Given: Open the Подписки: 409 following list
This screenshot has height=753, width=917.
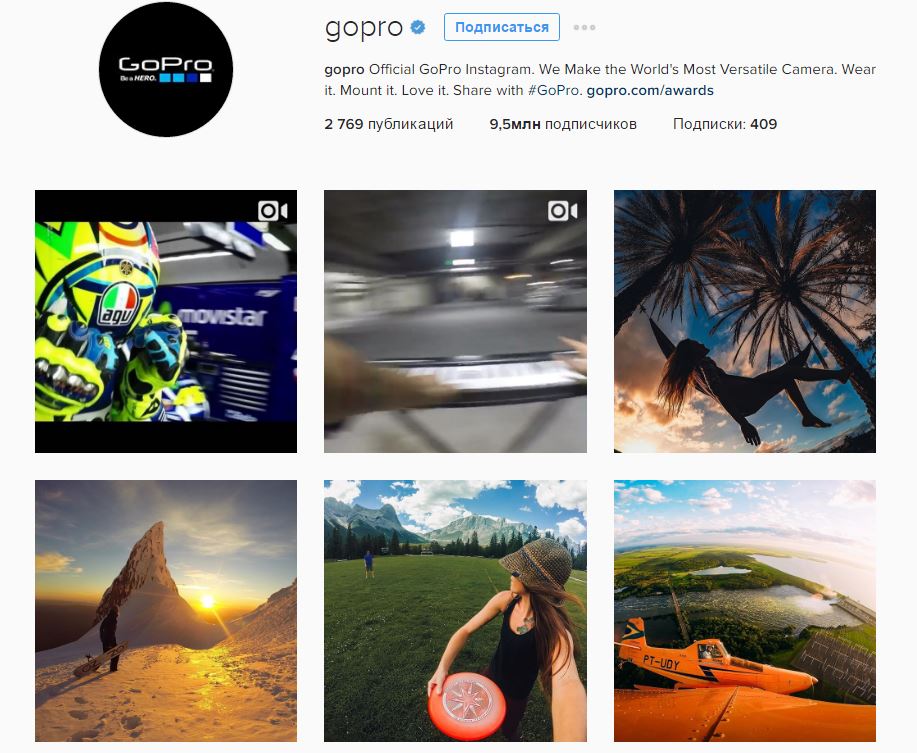Looking at the screenshot, I should [x=725, y=124].
